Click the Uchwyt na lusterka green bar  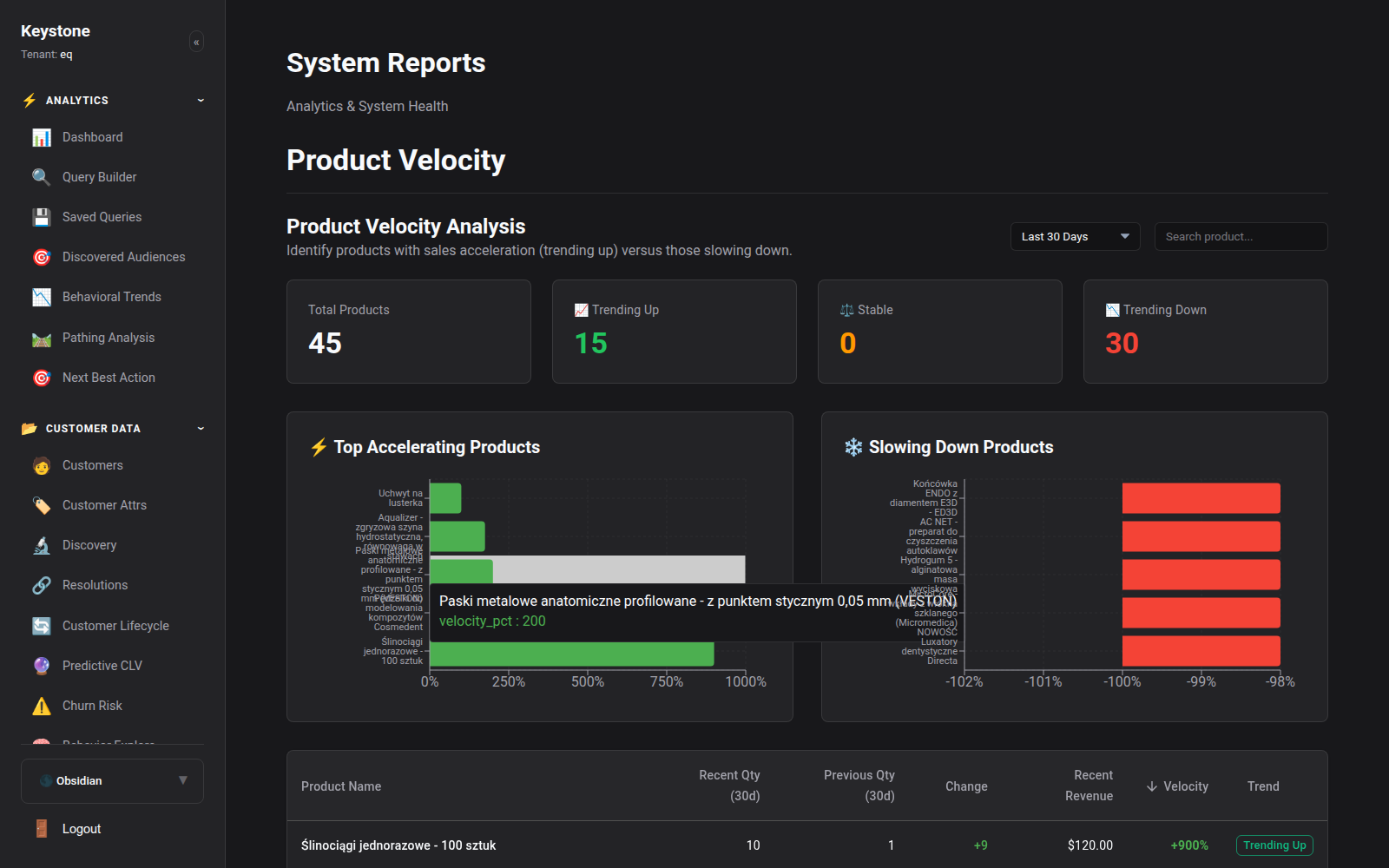(x=445, y=498)
